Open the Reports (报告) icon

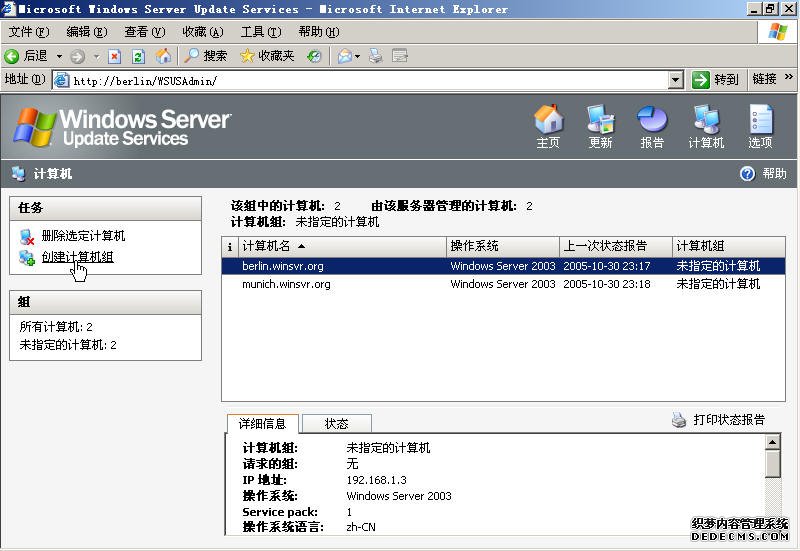pyautogui.click(x=652, y=119)
